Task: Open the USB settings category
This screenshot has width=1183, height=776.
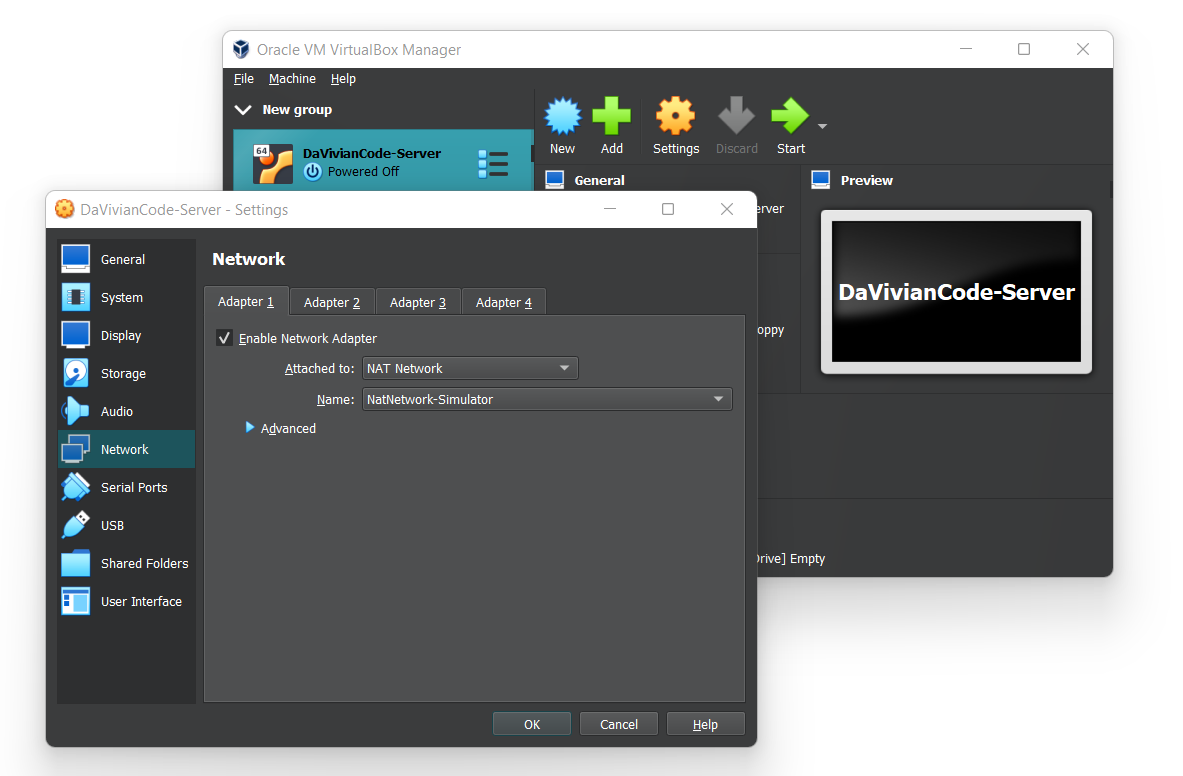Action: [x=126, y=525]
